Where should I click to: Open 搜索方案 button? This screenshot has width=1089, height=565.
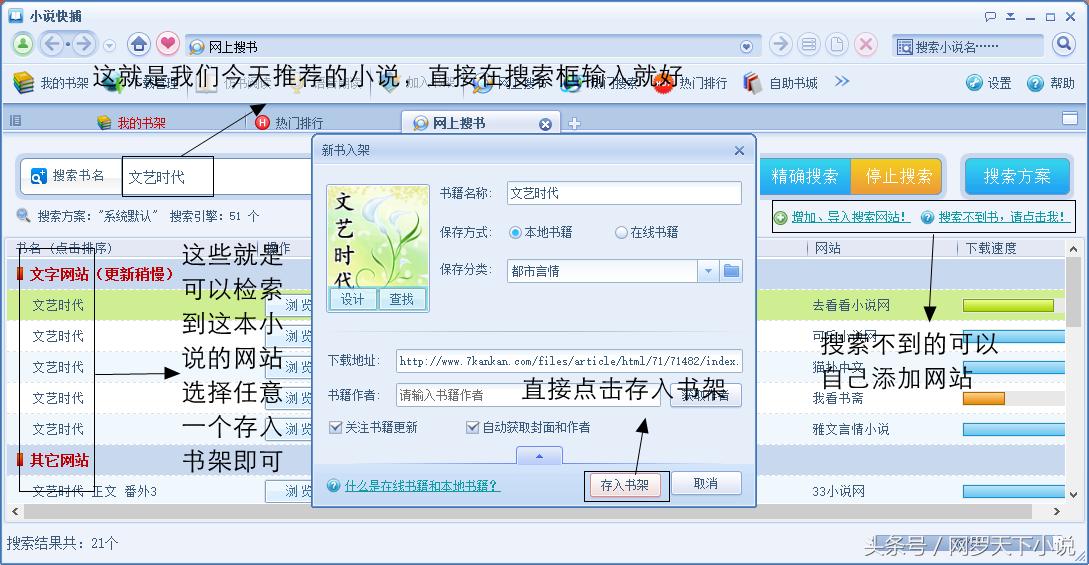click(x=1017, y=176)
